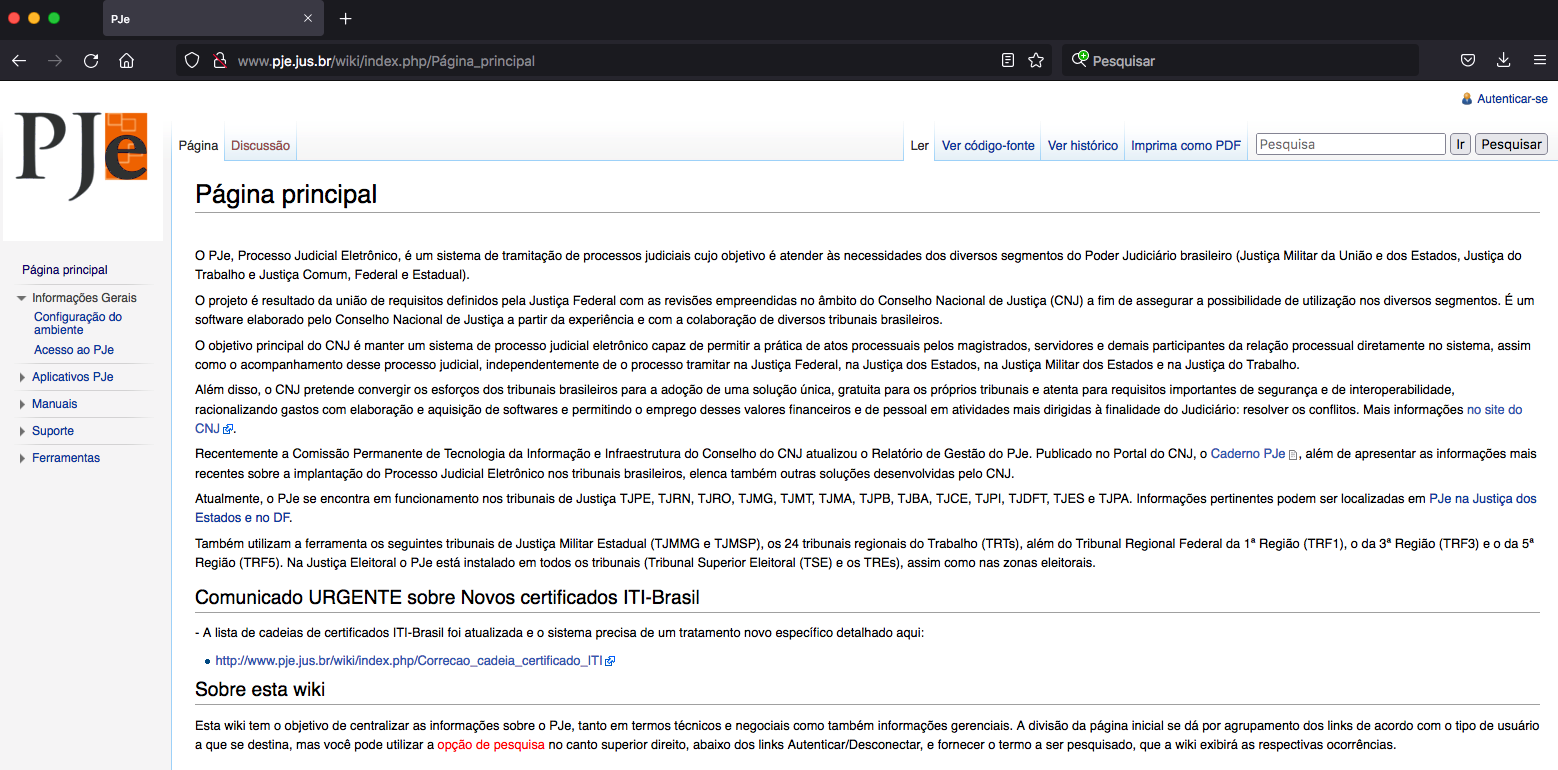Image resolution: width=1558 pixels, height=770 pixels.
Task: Expand the Ferramentas sidebar section
Action: [x=22, y=458]
